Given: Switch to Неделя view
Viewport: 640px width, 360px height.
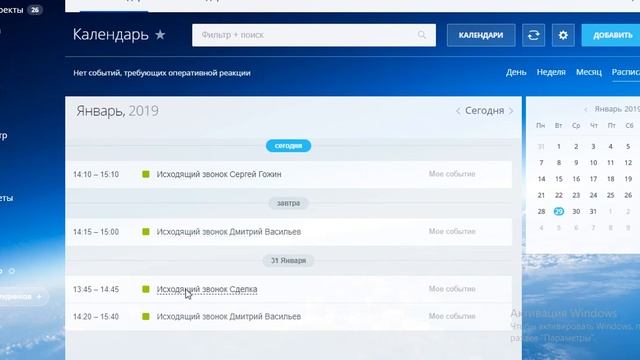Looking at the screenshot, I should [551, 72].
